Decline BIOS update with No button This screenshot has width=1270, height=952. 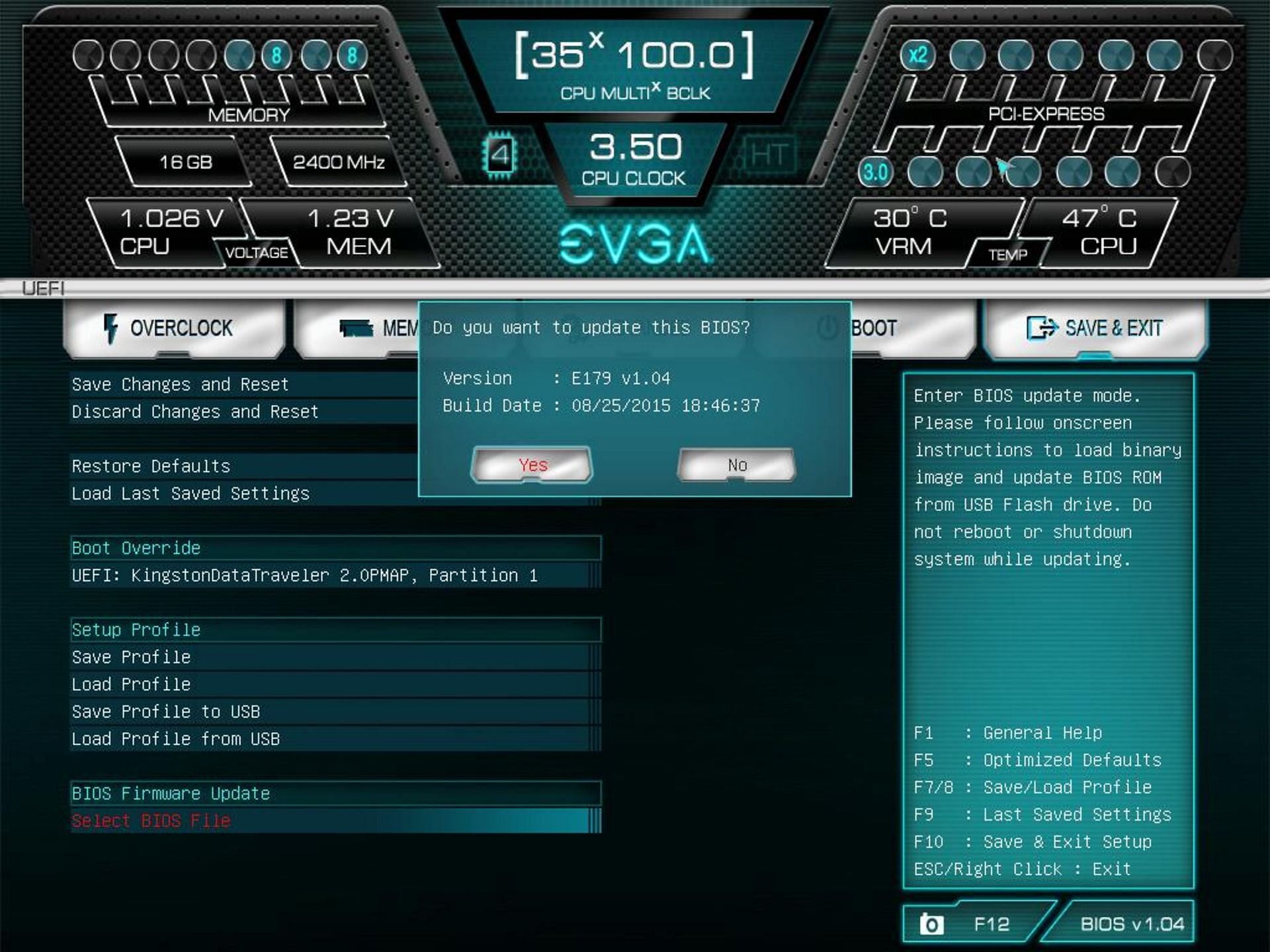[737, 465]
